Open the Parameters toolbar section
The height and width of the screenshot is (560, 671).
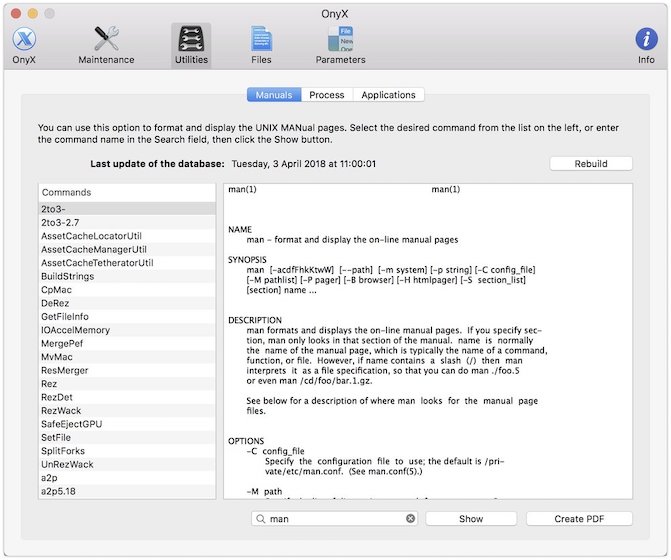pyautogui.click(x=340, y=45)
